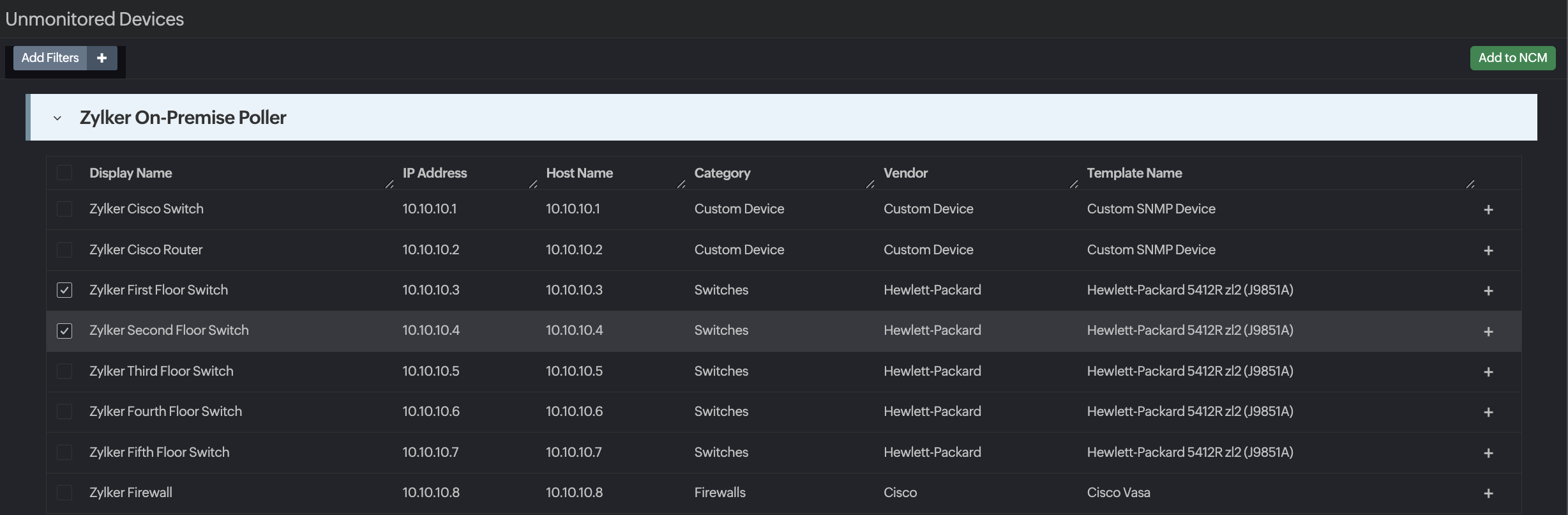Click plus icon beside Add Filters
The image size is (1568, 515).
tap(102, 58)
